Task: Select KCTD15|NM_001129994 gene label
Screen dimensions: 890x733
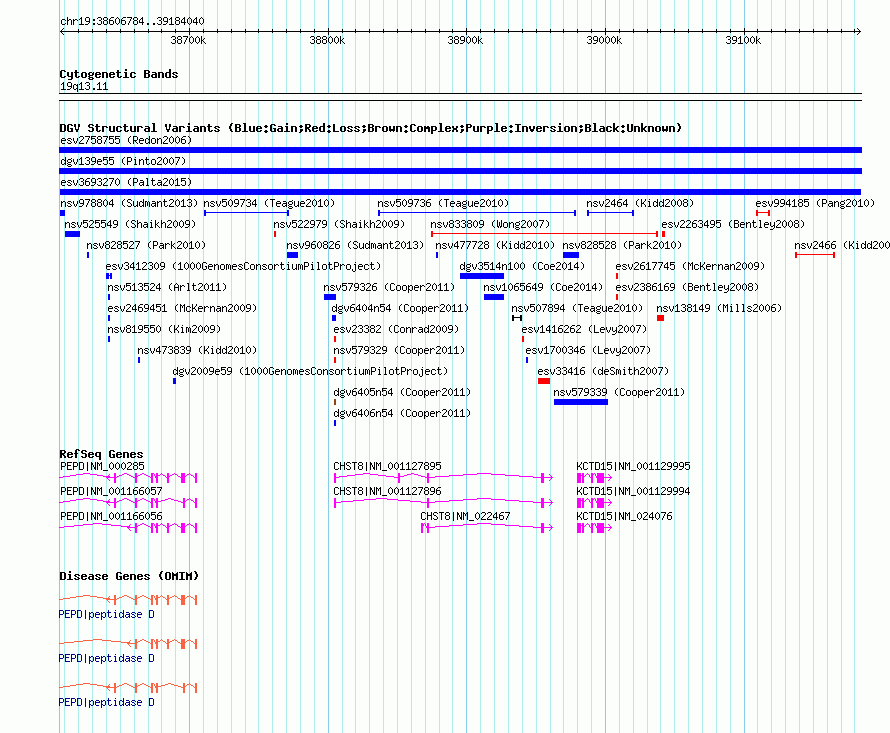Action: coord(633,491)
